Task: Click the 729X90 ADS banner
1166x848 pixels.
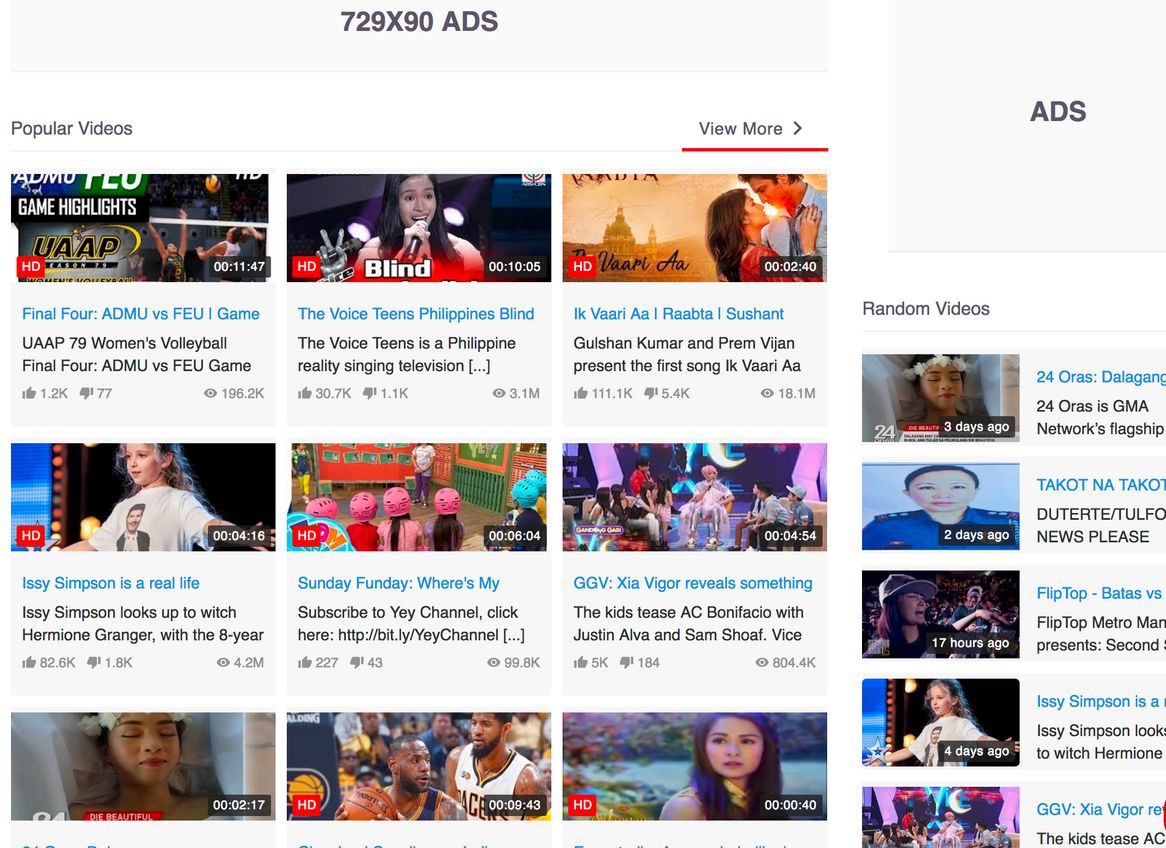Action: pyautogui.click(x=419, y=22)
